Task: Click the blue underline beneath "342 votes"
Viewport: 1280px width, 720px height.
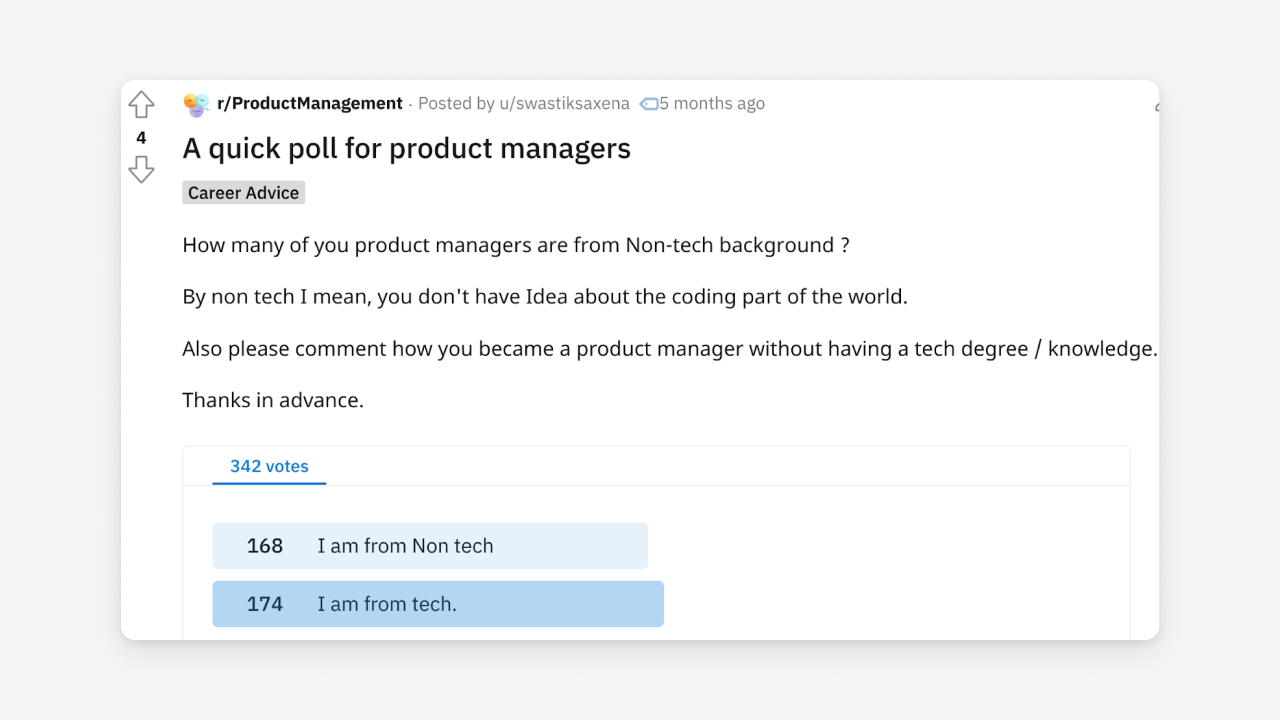Action: click(269, 484)
